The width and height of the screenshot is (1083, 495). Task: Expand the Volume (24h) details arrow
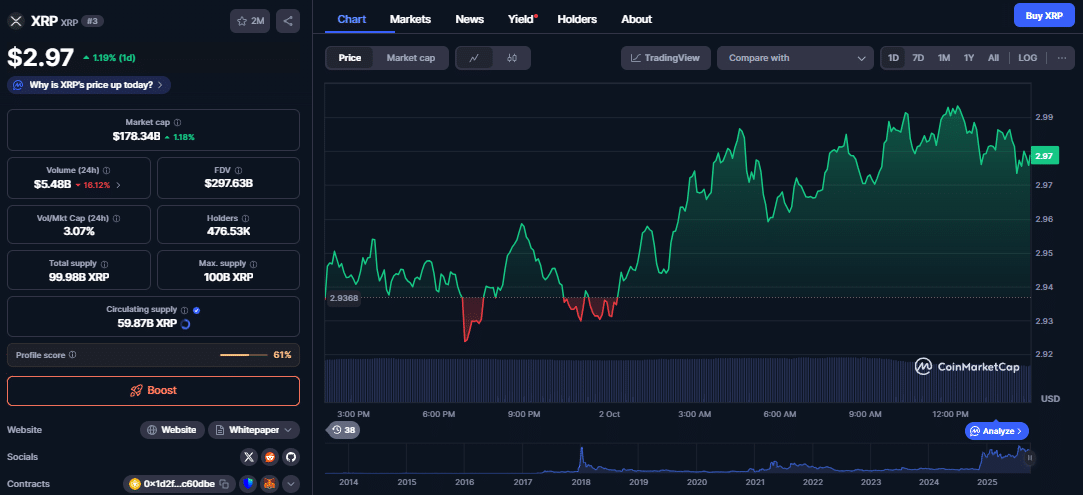[x=118, y=184]
